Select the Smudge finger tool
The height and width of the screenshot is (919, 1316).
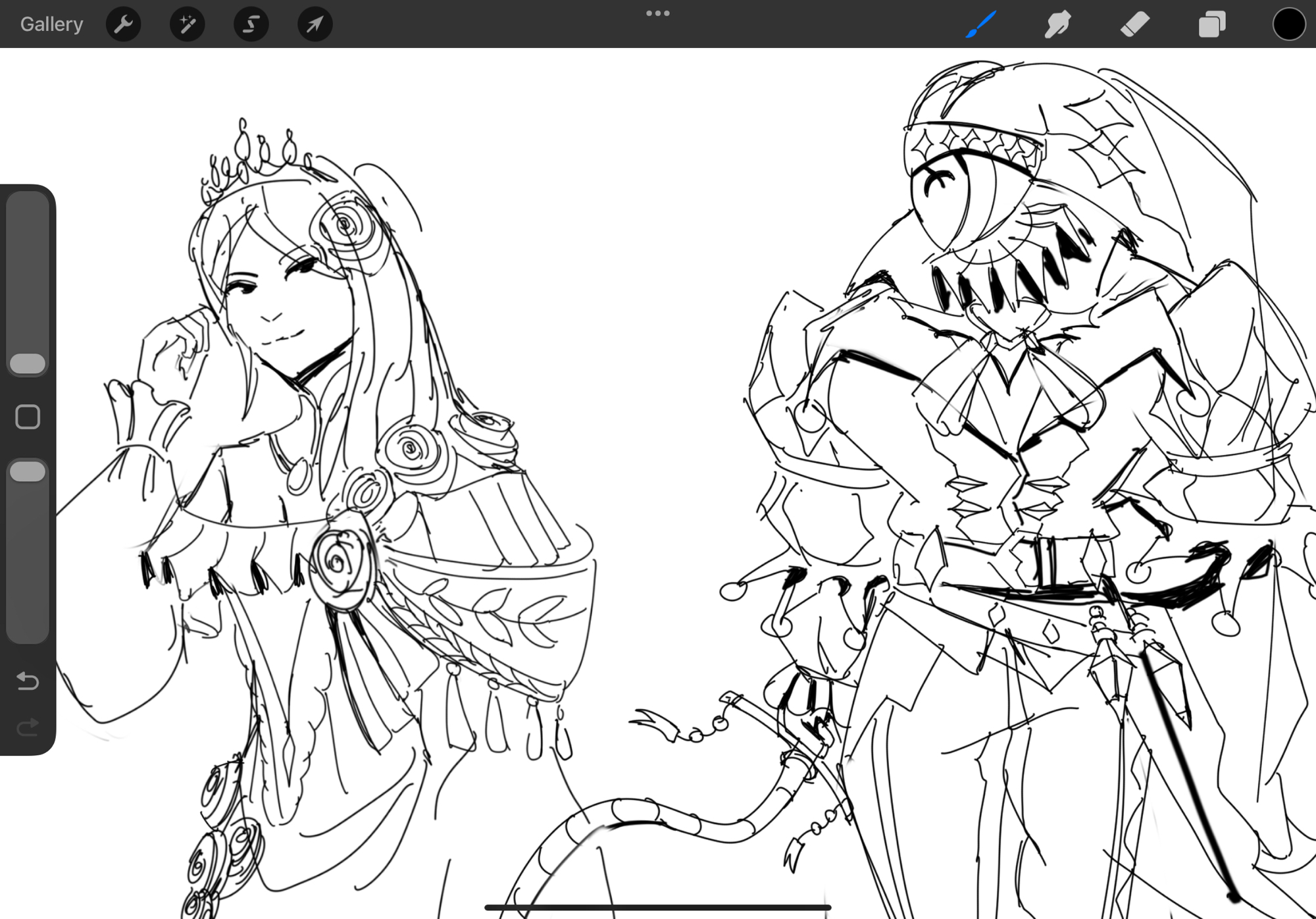pyautogui.click(x=1057, y=24)
